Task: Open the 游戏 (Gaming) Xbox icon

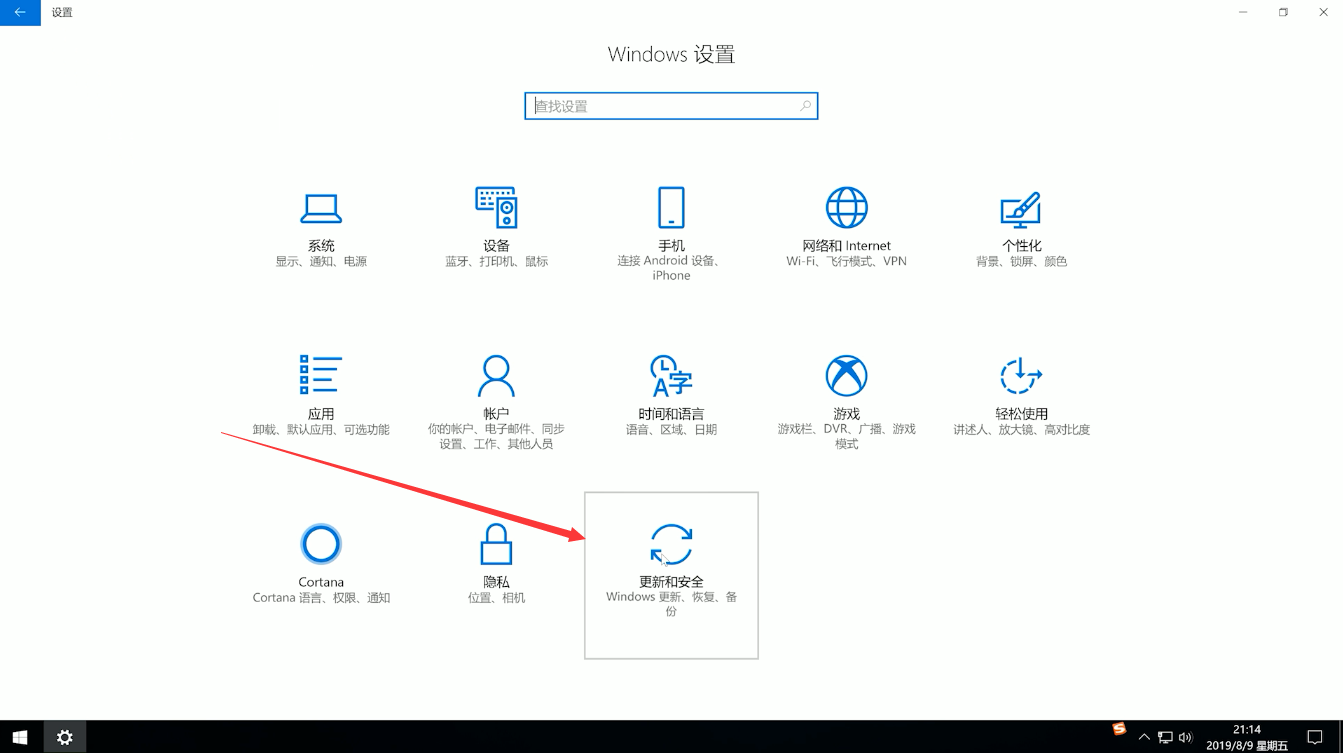Action: [x=846, y=376]
